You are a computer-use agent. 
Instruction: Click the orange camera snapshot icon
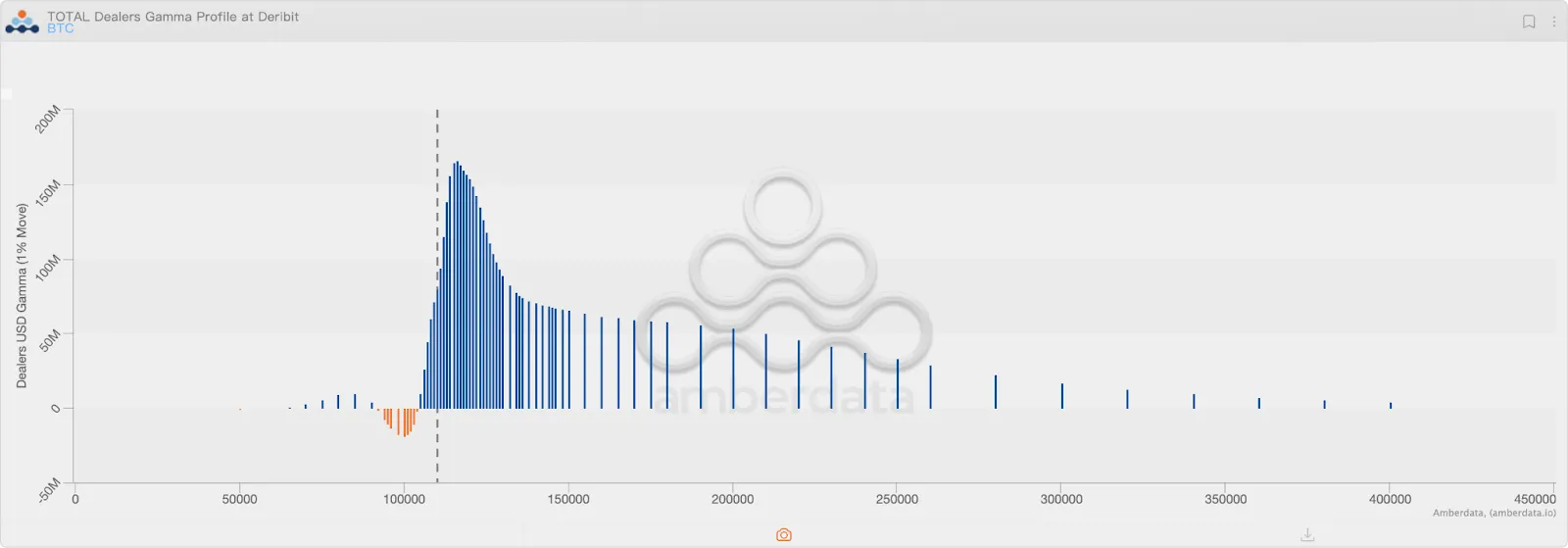784,535
